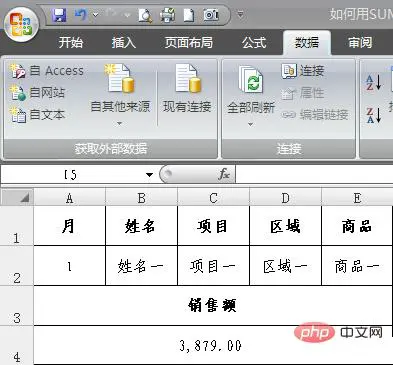This screenshot has height=365, width=393.
Task: Select column C header
Action: 213,198
